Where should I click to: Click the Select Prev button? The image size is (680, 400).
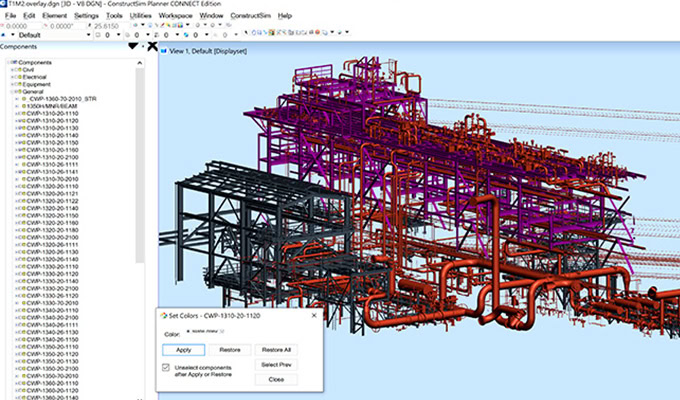[275, 365]
